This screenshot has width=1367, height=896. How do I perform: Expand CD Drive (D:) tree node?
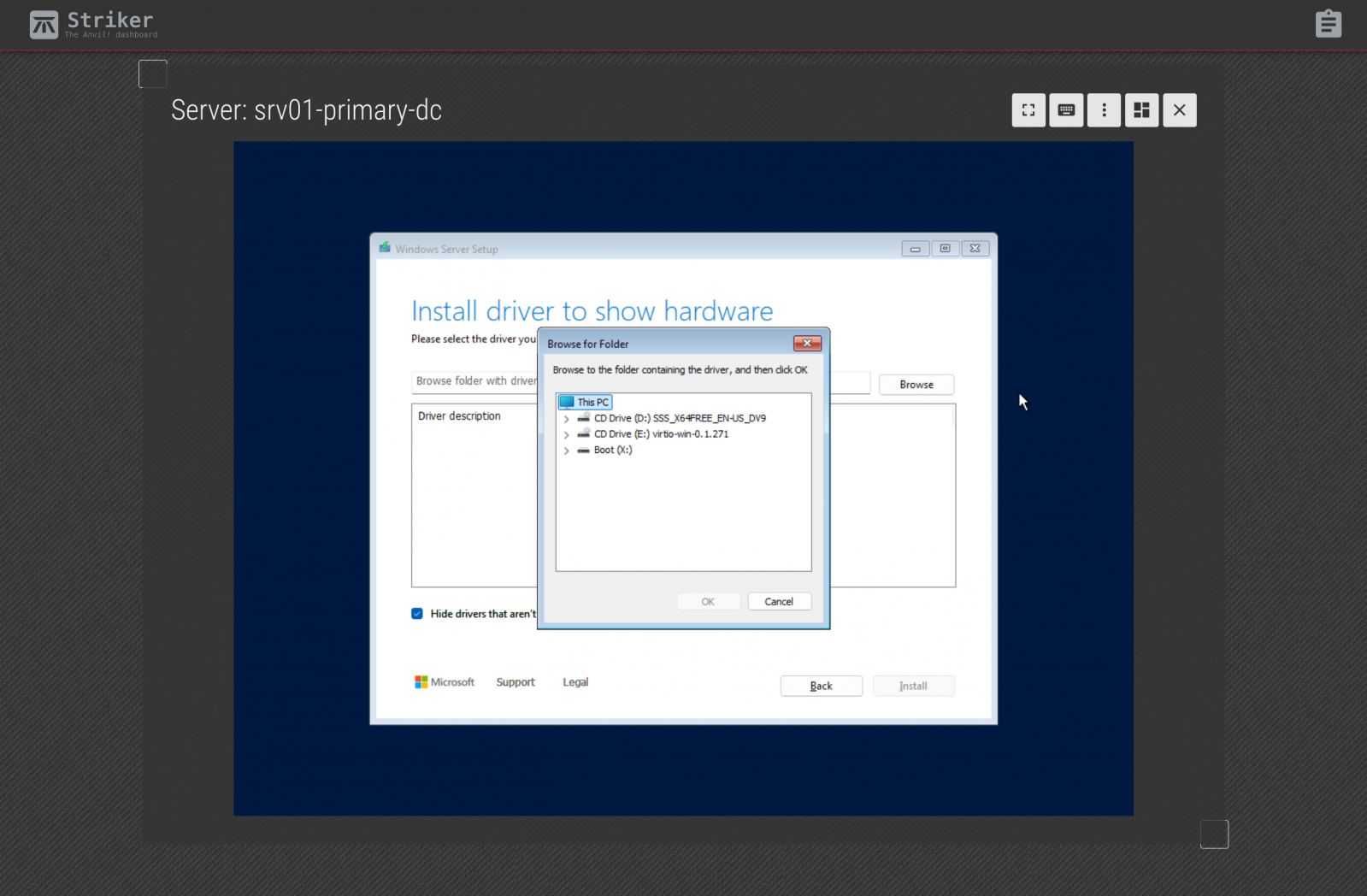(566, 419)
